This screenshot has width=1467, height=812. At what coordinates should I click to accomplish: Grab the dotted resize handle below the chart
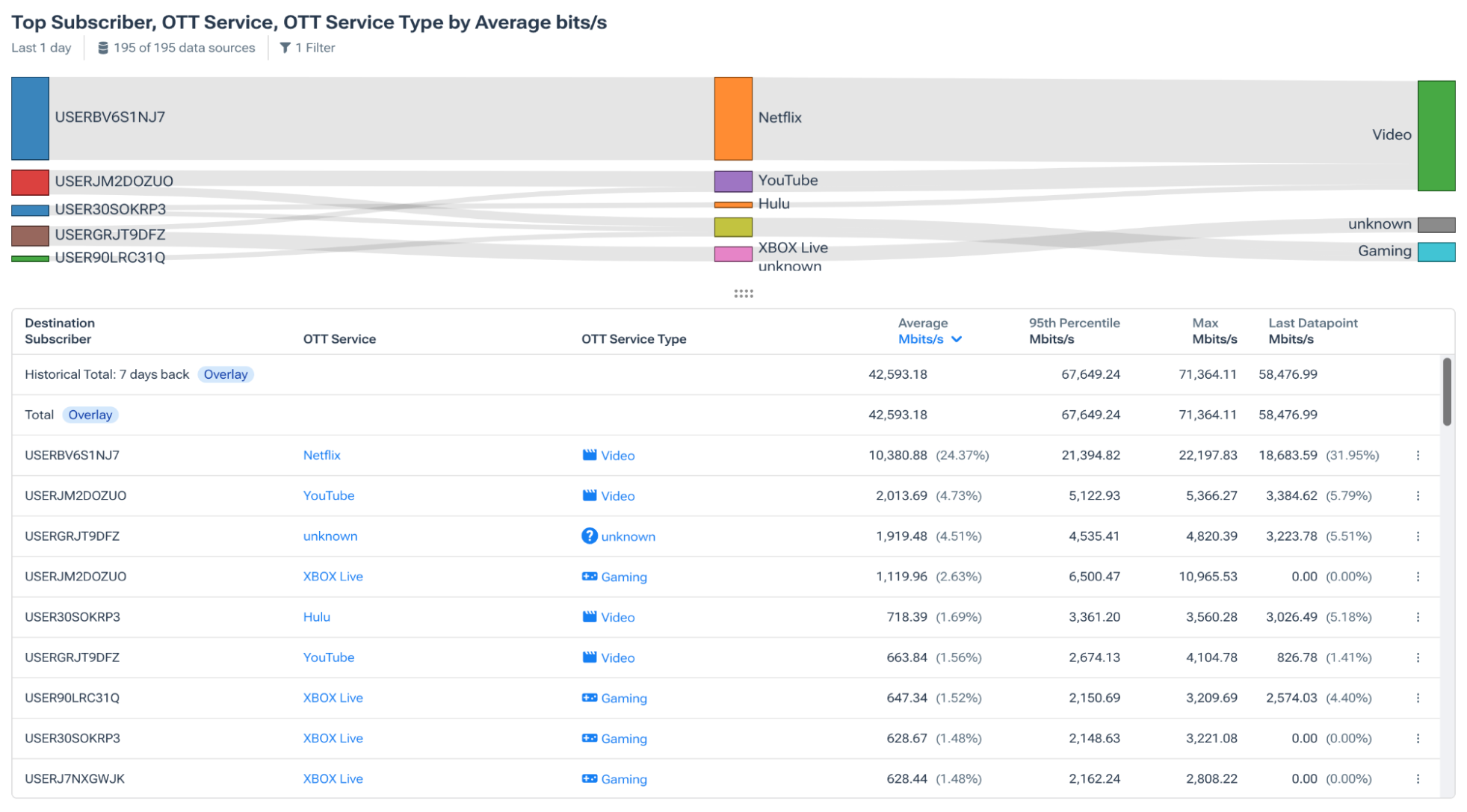click(x=743, y=294)
